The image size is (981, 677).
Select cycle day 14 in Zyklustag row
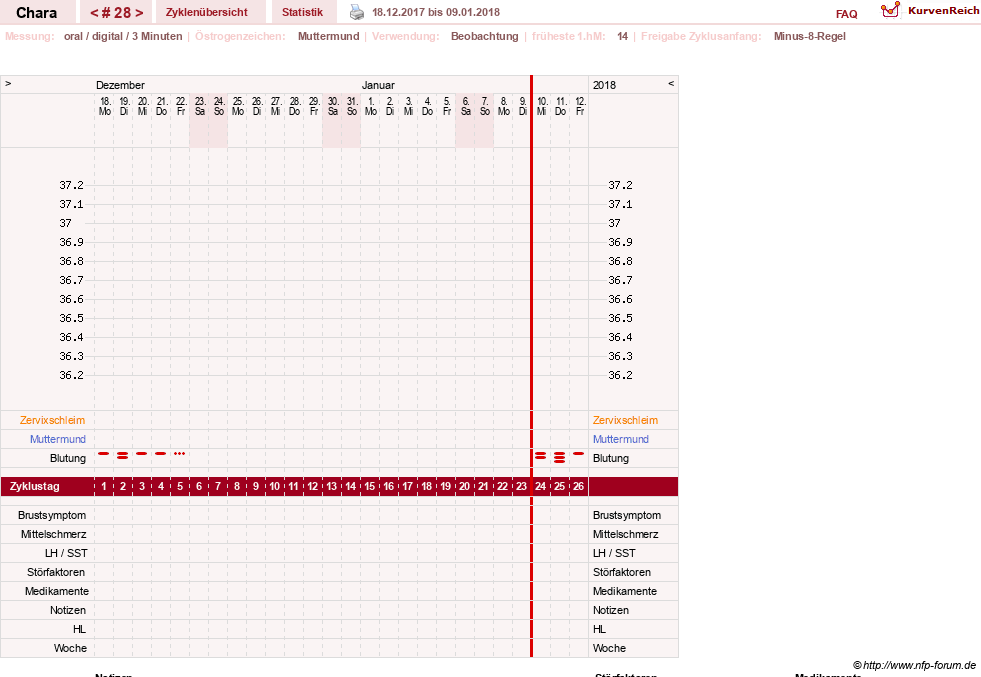coord(350,486)
